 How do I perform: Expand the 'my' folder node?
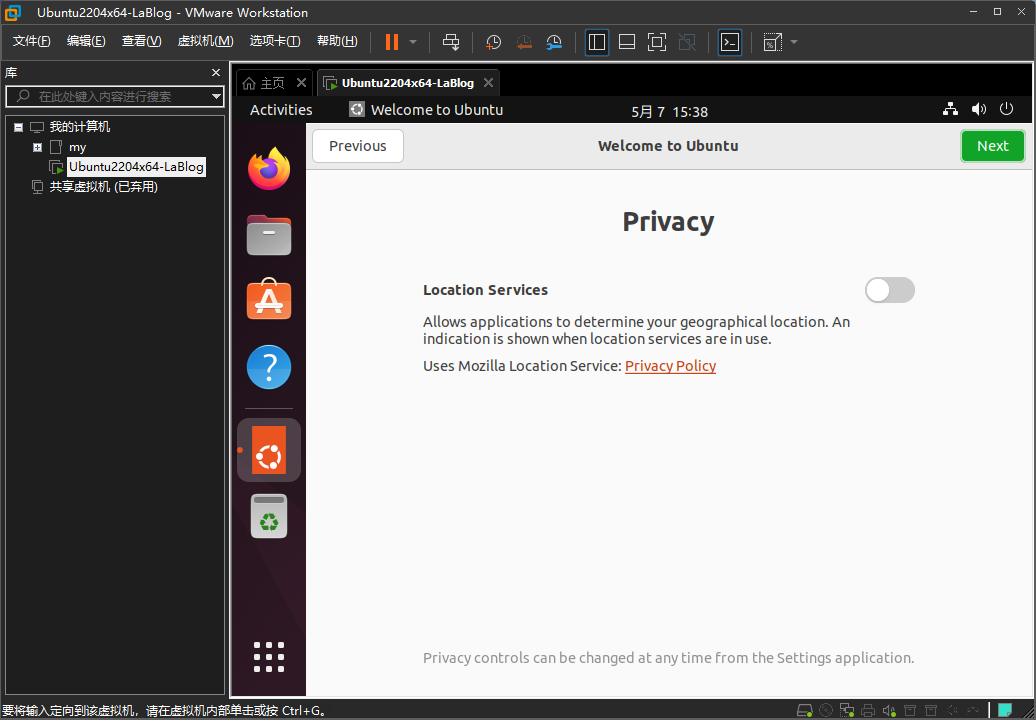click(38, 147)
